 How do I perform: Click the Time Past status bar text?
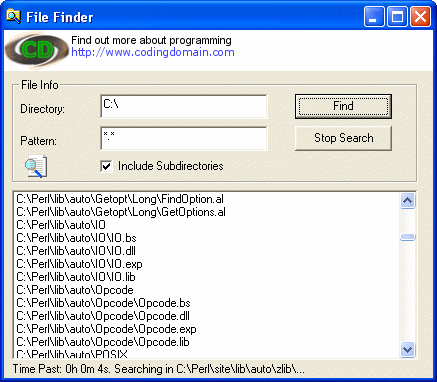coord(159,369)
